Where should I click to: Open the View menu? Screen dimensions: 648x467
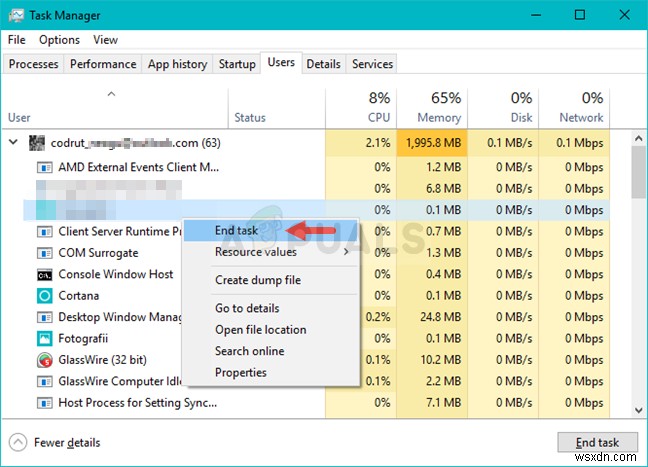tap(105, 40)
